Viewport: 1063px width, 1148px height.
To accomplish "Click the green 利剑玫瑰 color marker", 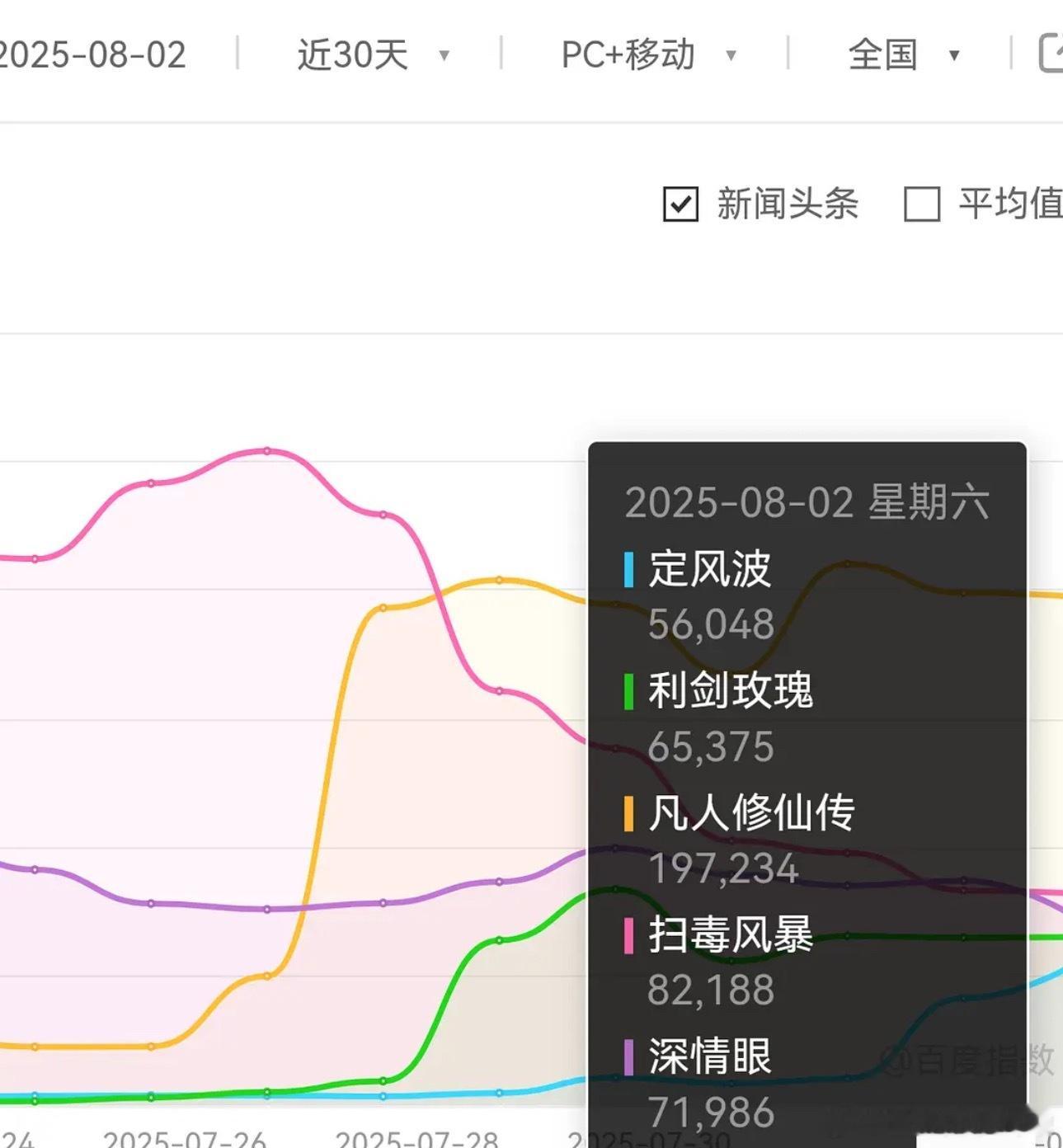I will tap(629, 691).
